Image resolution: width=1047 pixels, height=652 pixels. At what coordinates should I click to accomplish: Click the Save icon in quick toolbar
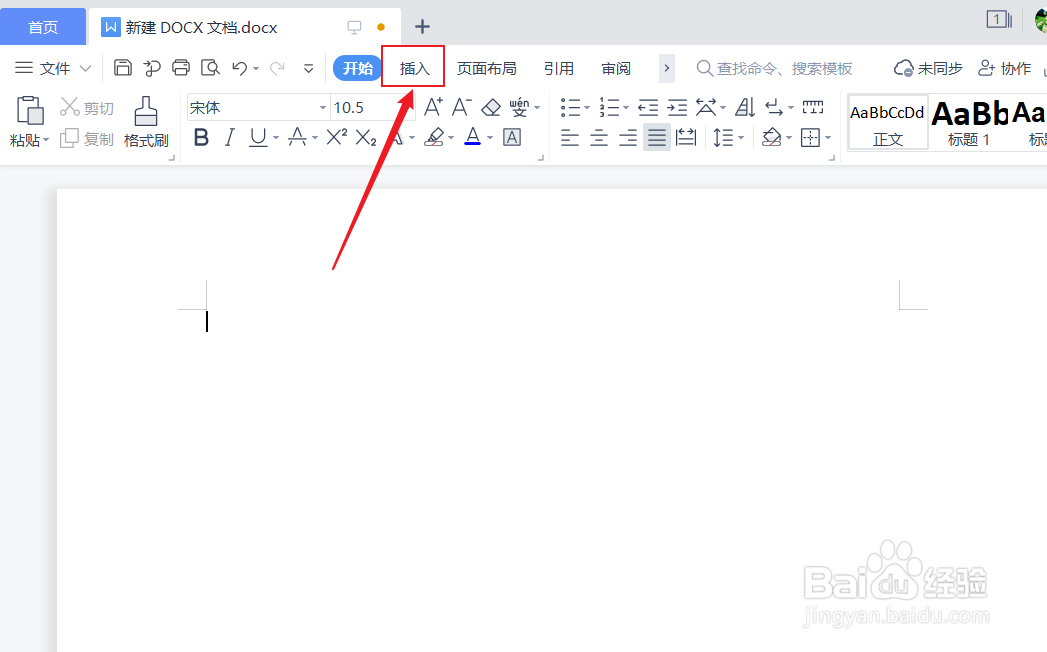click(123, 67)
